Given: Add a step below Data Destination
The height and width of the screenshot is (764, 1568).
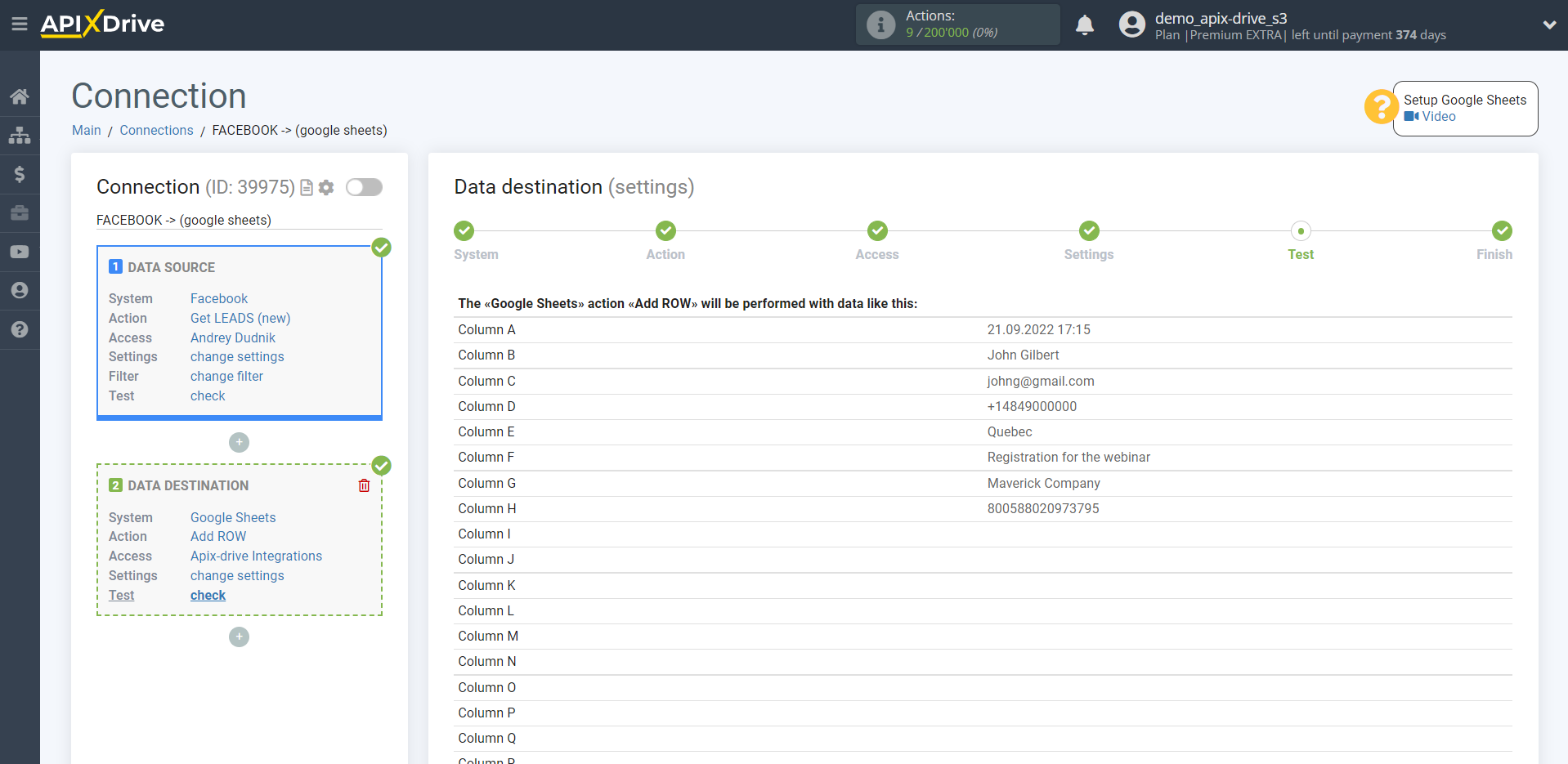Looking at the screenshot, I should coord(239,637).
